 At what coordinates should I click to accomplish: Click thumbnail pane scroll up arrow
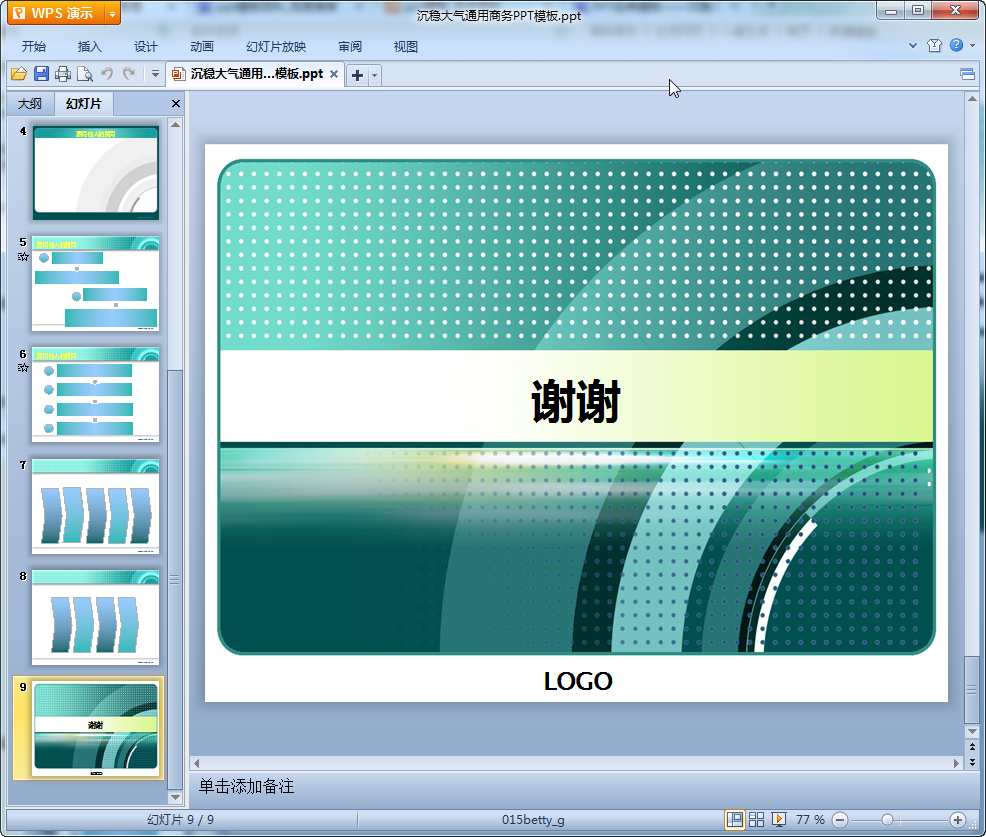175,125
